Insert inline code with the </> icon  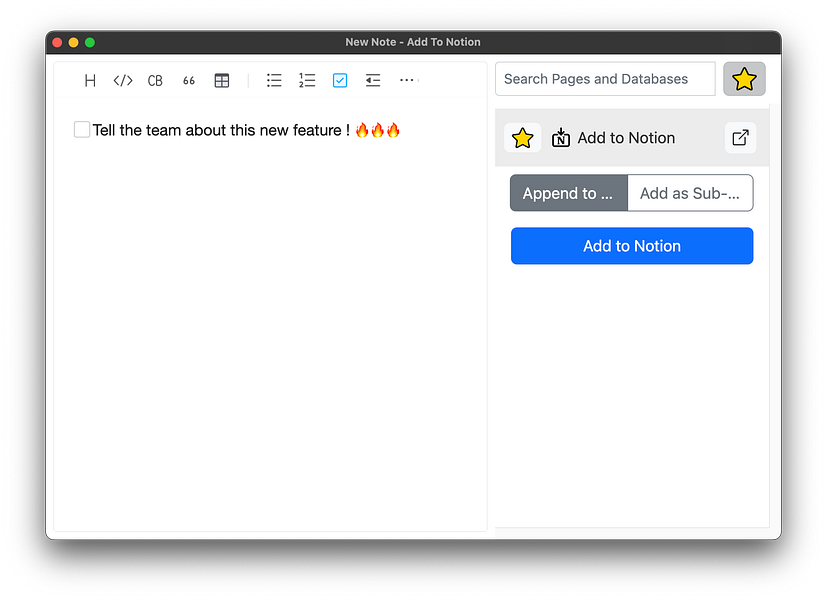pos(122,80)
